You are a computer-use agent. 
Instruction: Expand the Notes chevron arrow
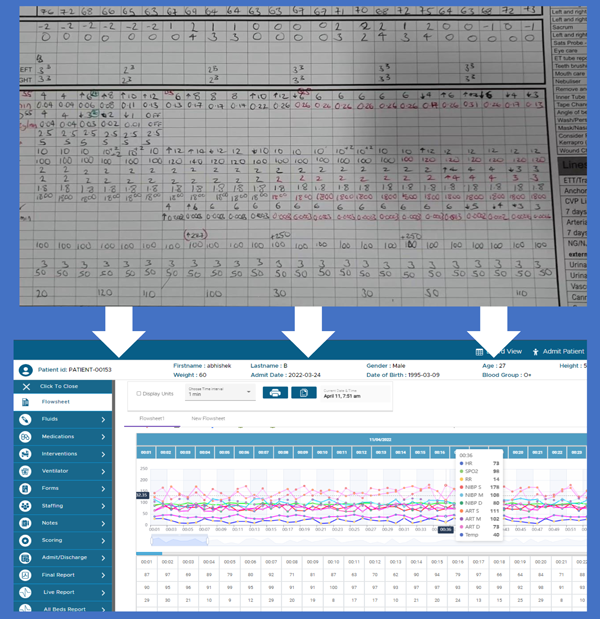(x=103, y=523)
